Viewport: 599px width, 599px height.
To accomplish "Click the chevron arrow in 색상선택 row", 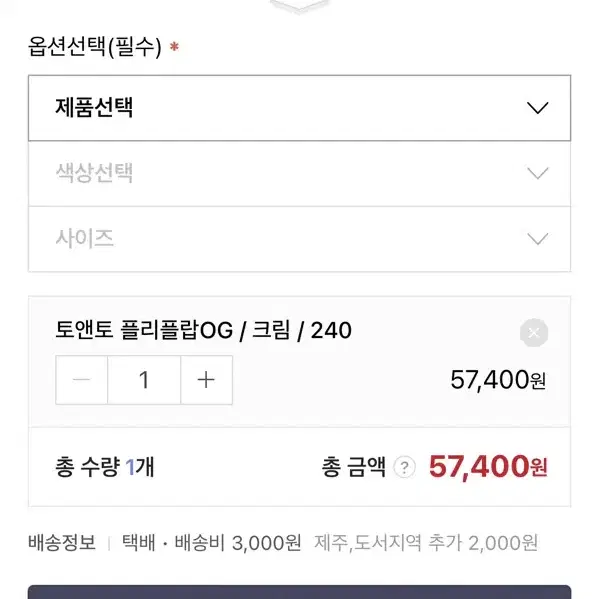I will click(x=537, y=173).
